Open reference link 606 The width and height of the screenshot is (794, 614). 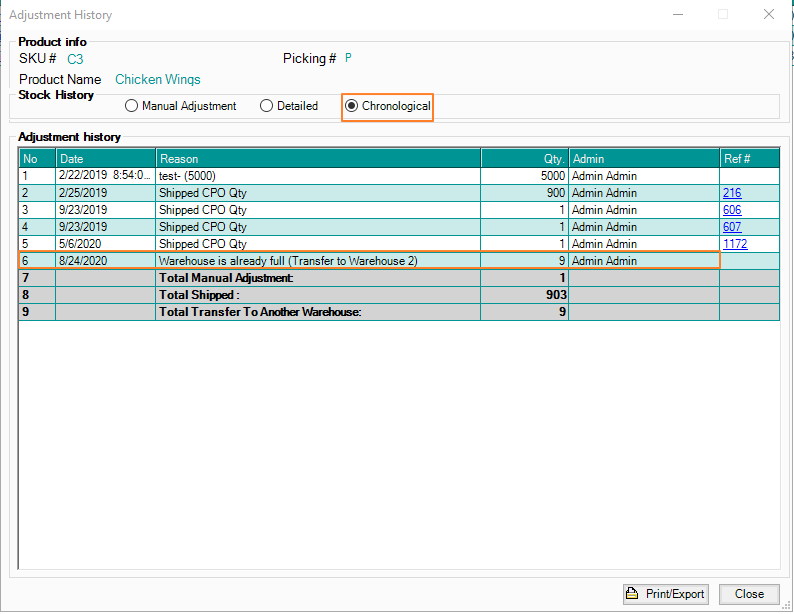tap(731, 210)
